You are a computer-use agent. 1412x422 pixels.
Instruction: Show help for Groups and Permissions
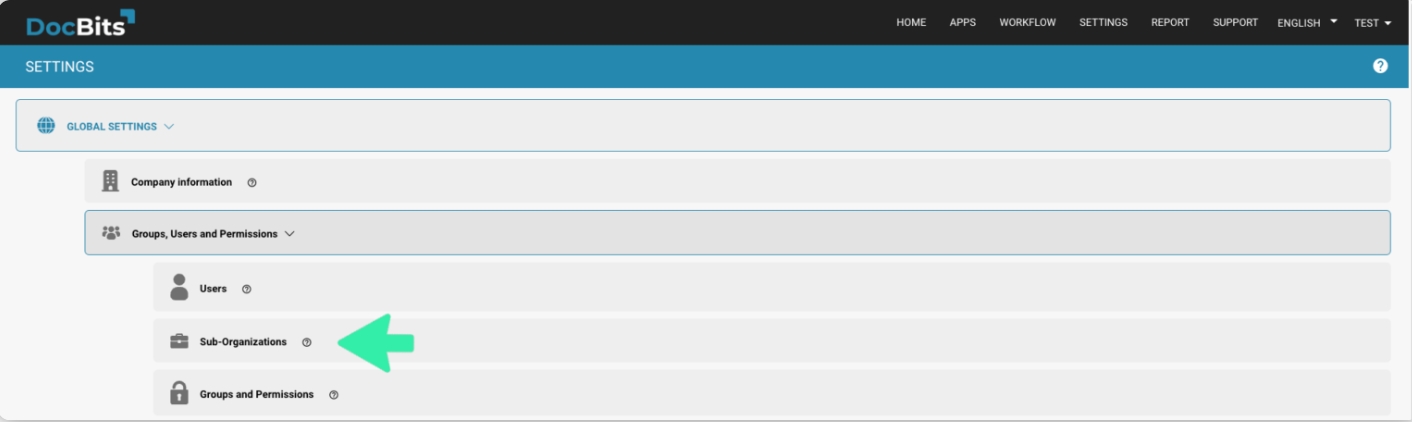tap(334, 395)
